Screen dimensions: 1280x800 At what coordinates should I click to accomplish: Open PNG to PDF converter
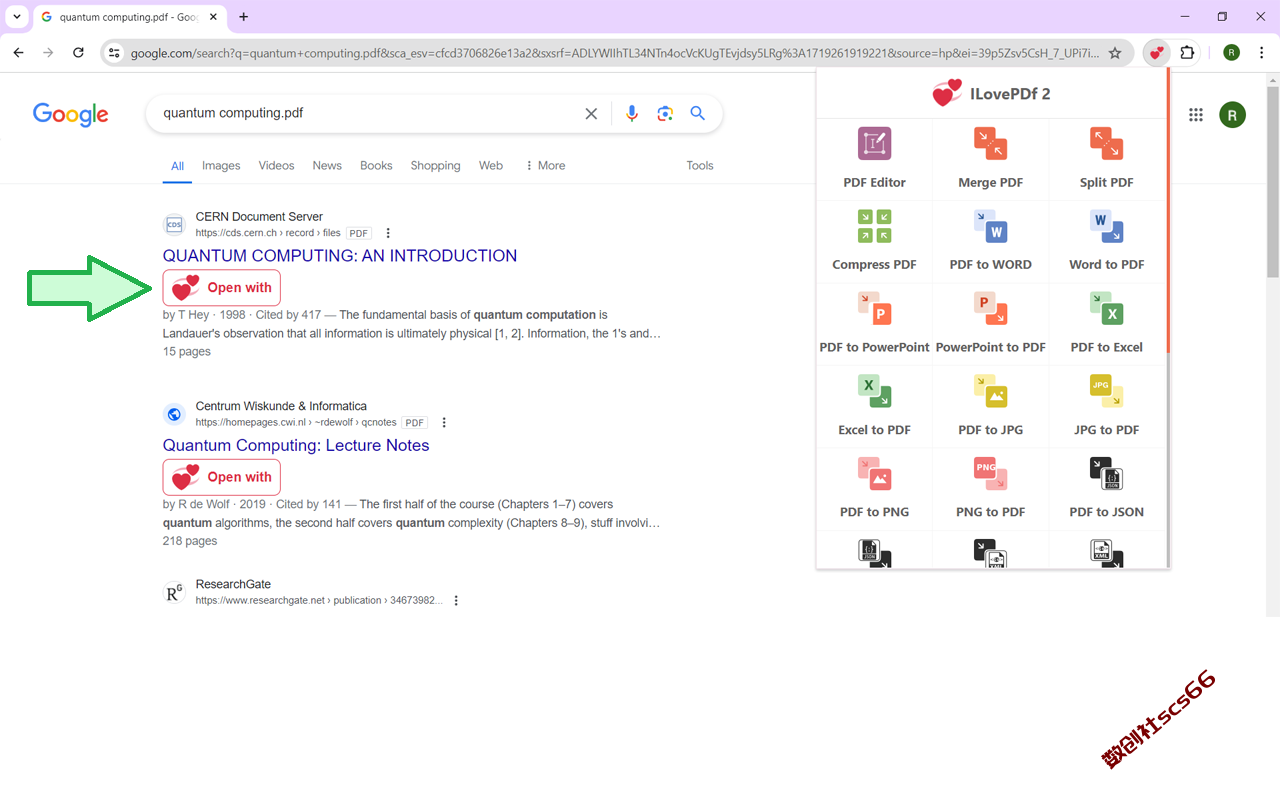click(x=990, y=488)
